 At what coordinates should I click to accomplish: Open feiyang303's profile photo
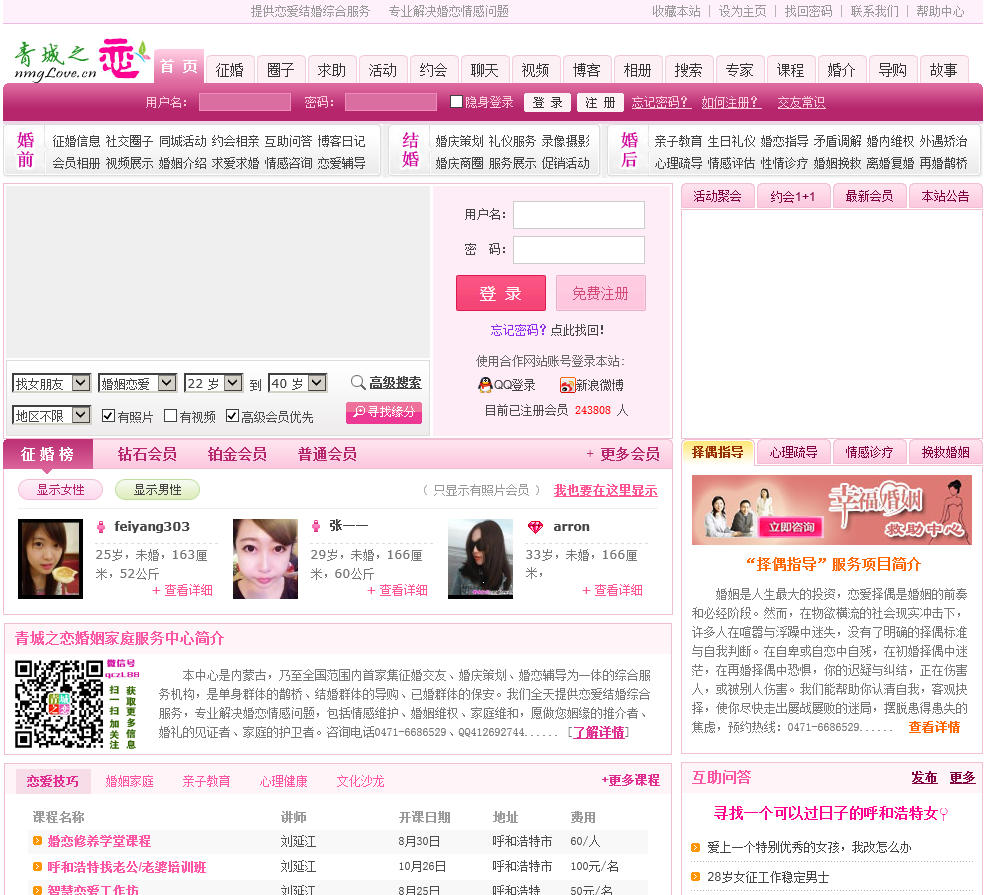[x=50, y=558]
